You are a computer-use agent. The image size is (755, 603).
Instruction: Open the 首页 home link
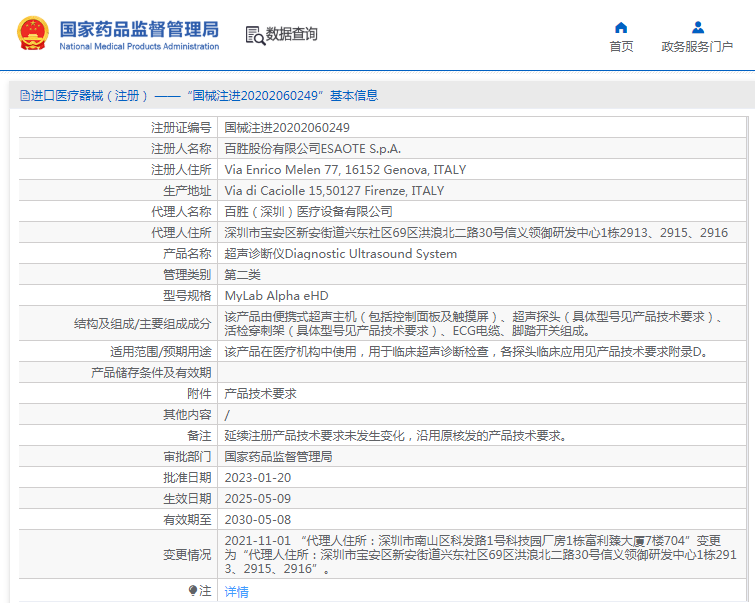621,47
